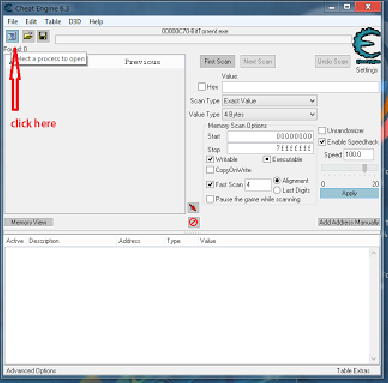Open the Value Type dropdown
The height and width of the screenshot is (383, 388).
pos(269,114)
